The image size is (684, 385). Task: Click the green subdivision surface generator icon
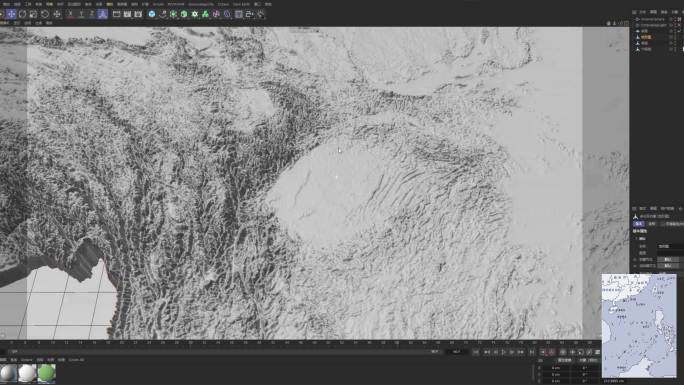click(x=173, y=14)
